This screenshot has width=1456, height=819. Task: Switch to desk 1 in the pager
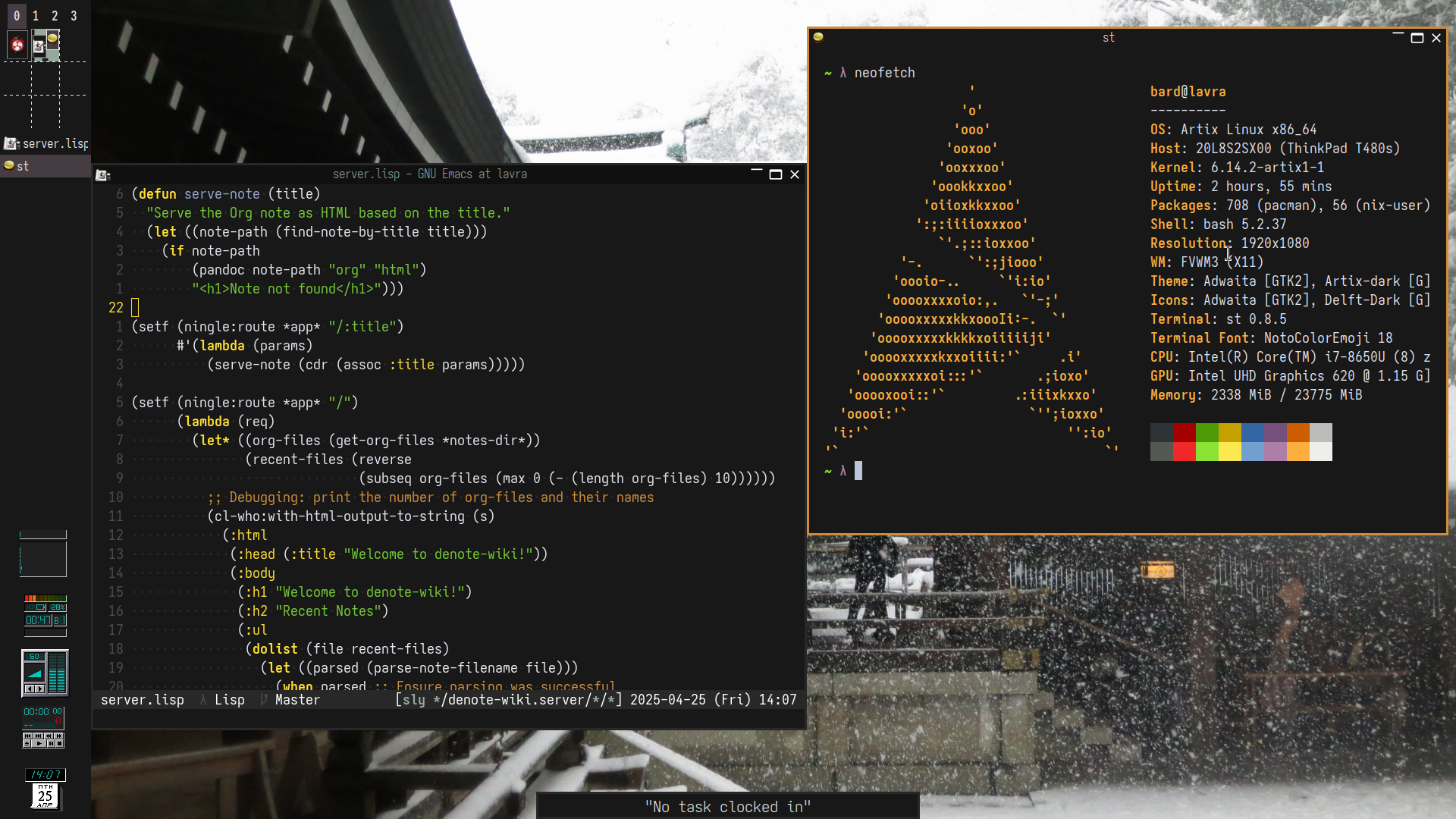click(x=35, y=15)
